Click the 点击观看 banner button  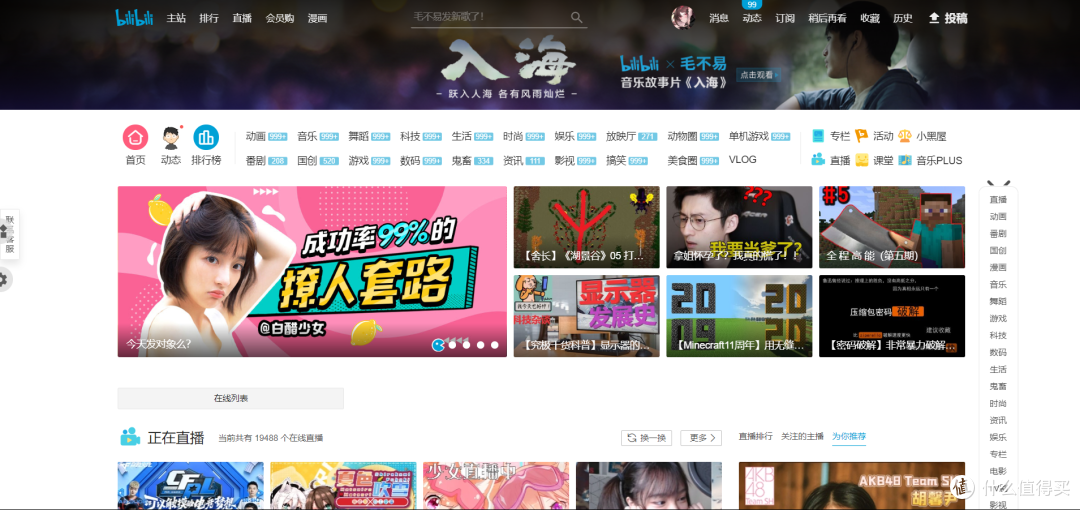click(758, 74)
